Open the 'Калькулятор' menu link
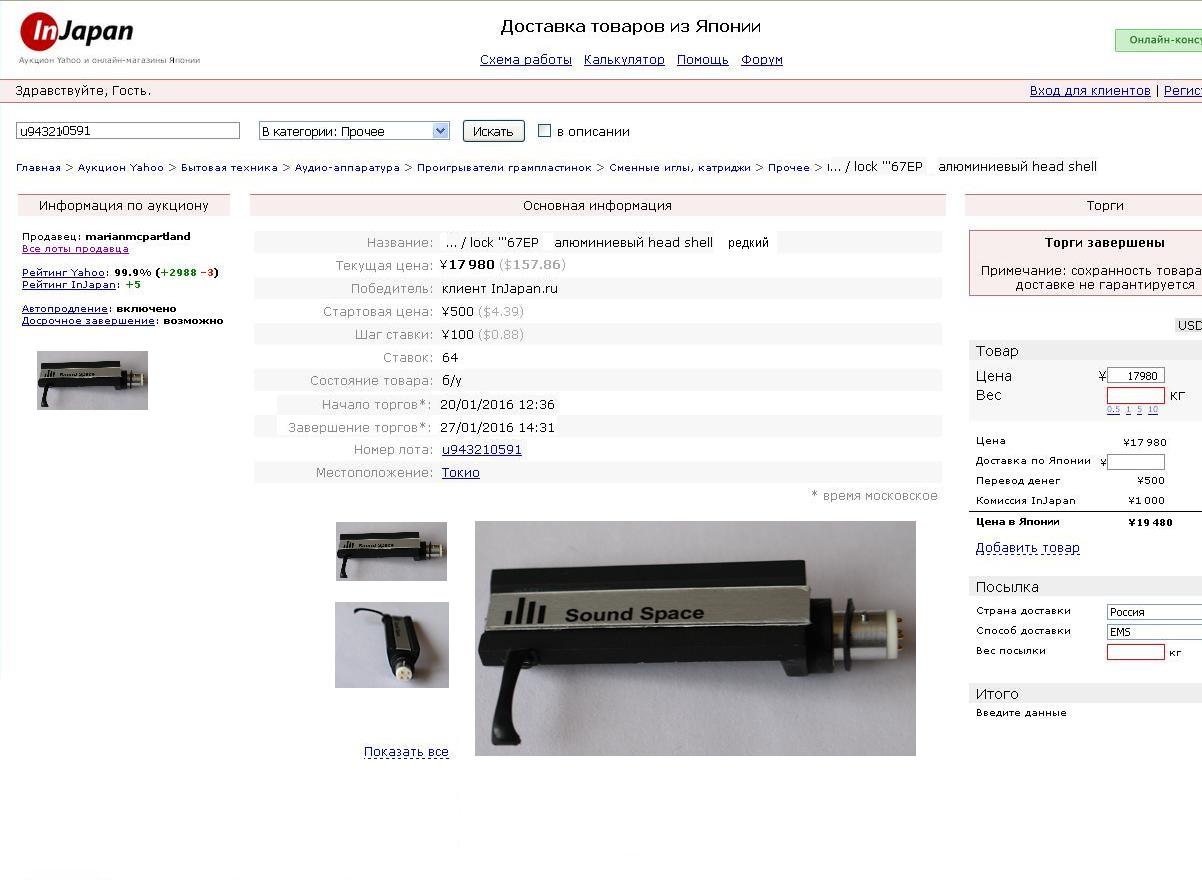 [x=624, y=60]
